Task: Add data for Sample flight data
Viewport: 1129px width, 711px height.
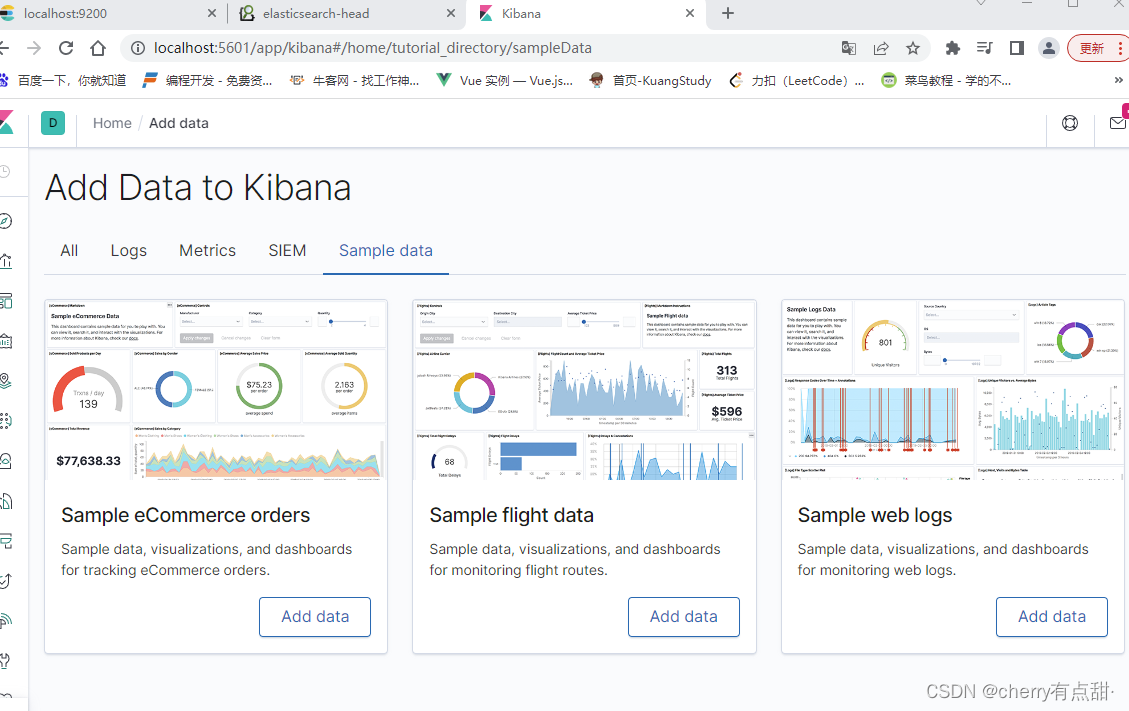Action: (x=683, y=617)
